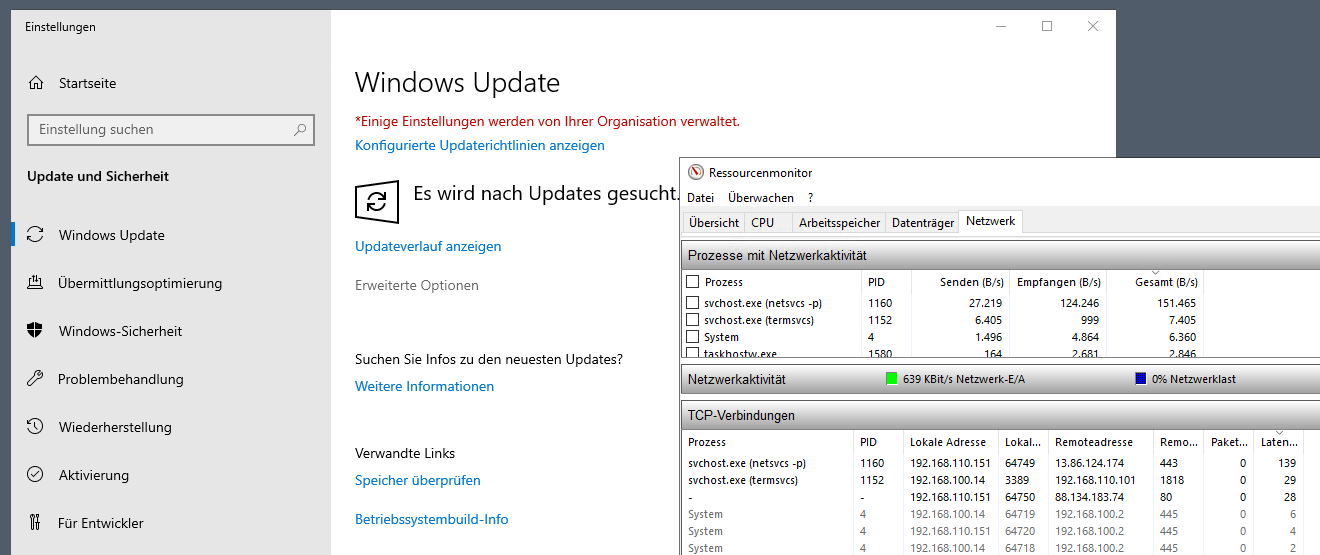Check the taskhostw.exe process checkbox
Image resolution: width=1320 pixels, height=555 pixels.
point(692,353)
